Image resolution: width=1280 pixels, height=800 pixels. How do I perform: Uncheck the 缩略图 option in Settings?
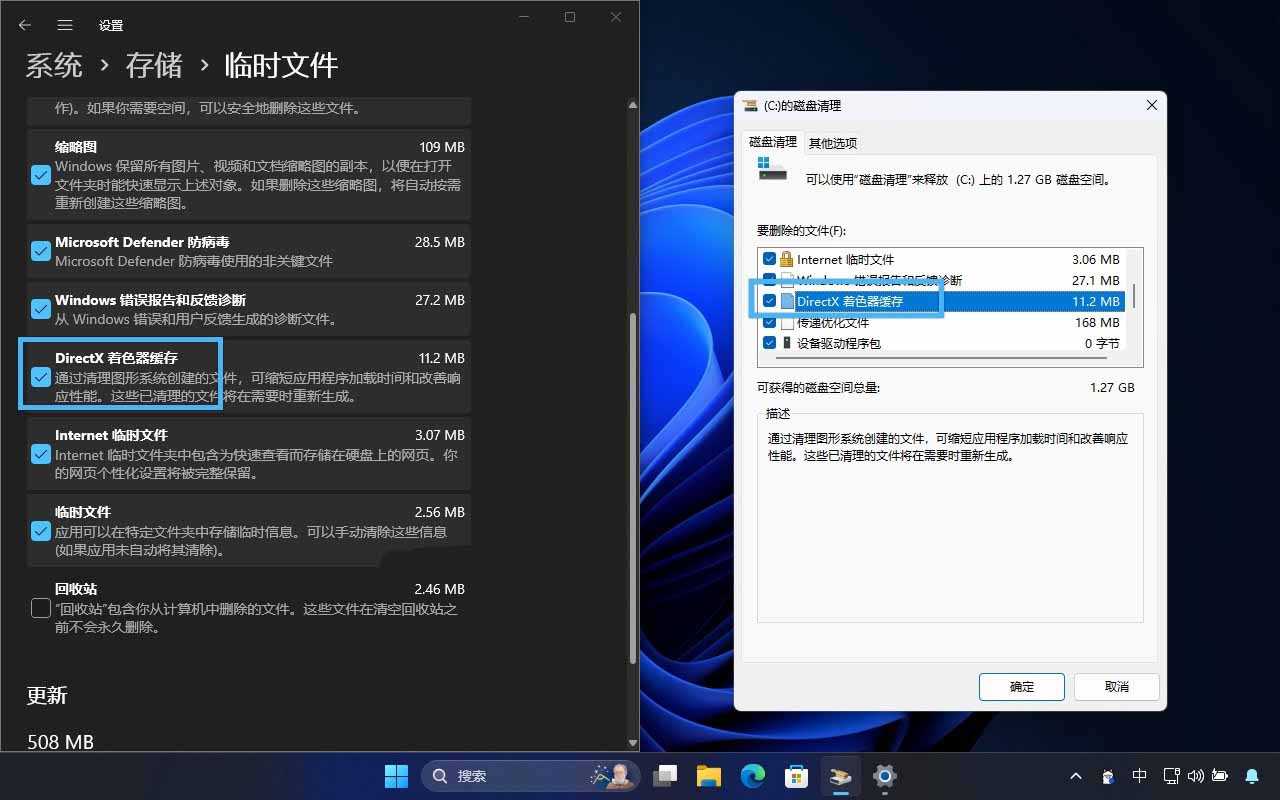click(40, 175)
